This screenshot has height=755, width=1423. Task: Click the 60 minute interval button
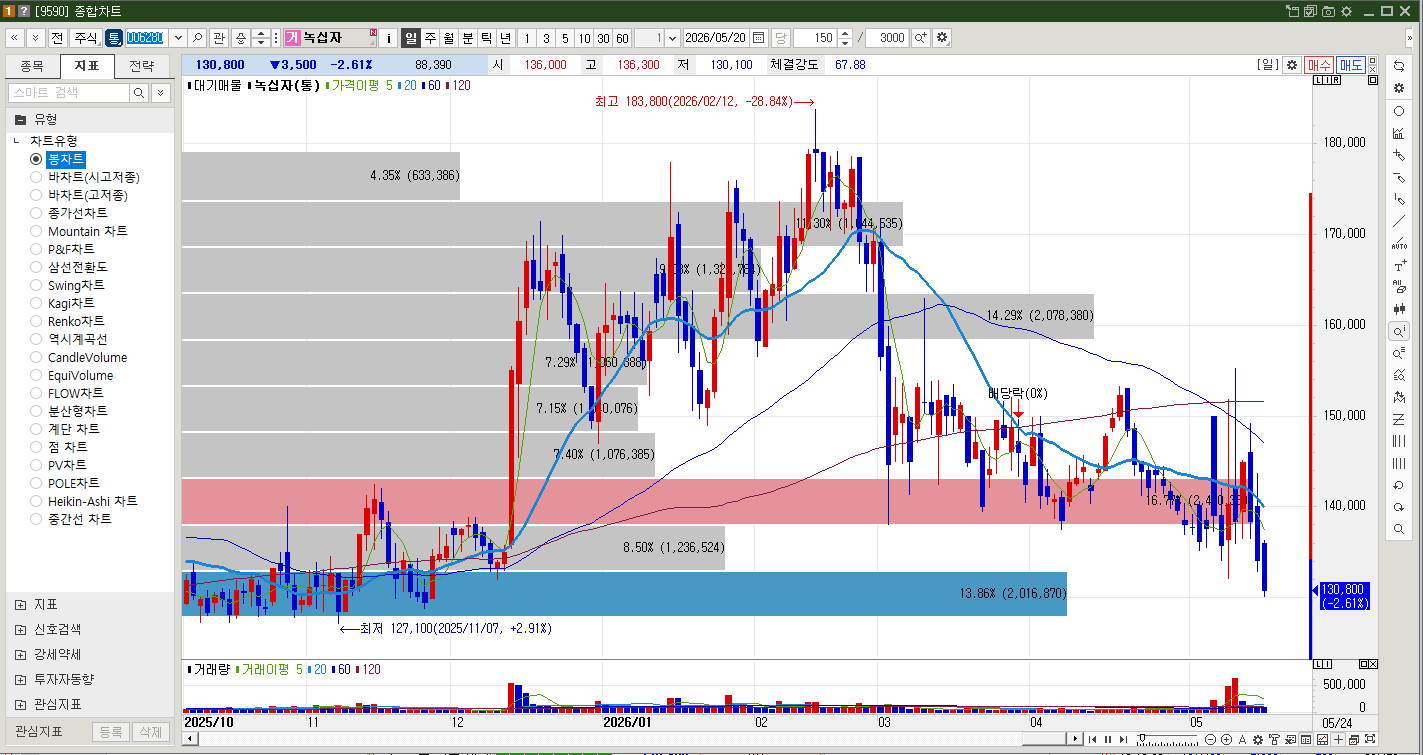[622, 38]
